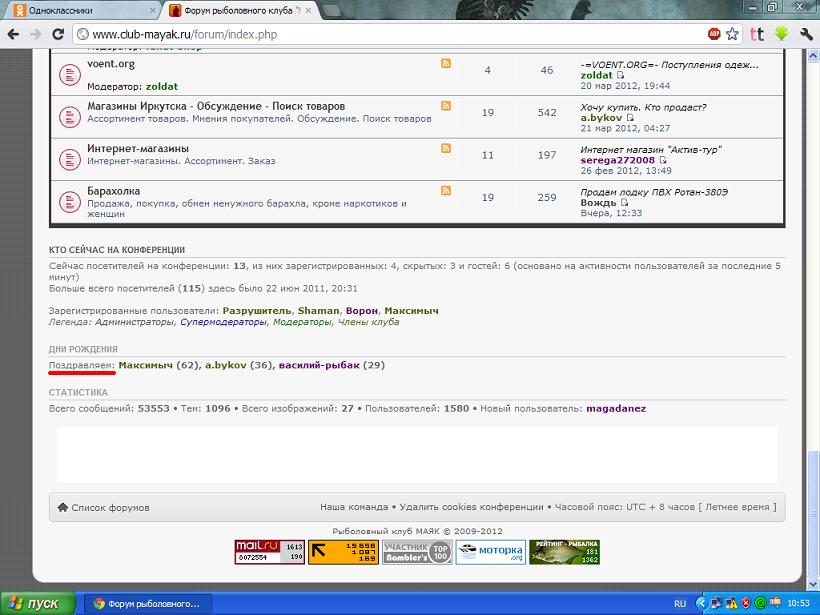
Task: Open a new browser tab
Action: (x=332, y=10)
